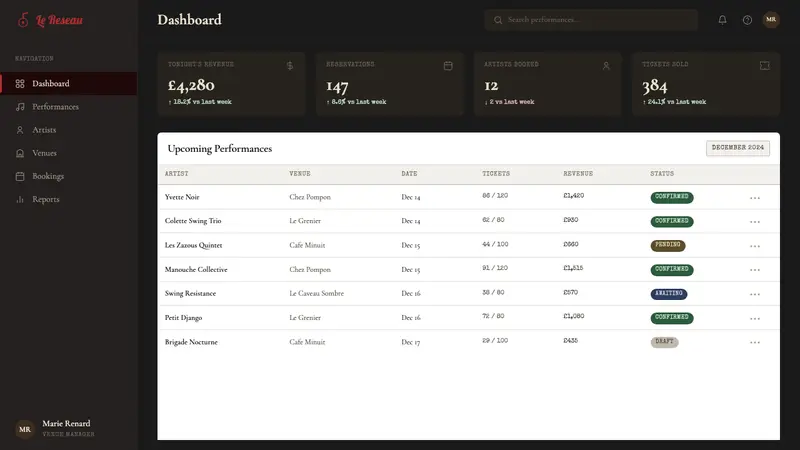Click the Confirmed badge for Yvette Noir
This screenshot has height=450, width=800.
coord(671,197)
